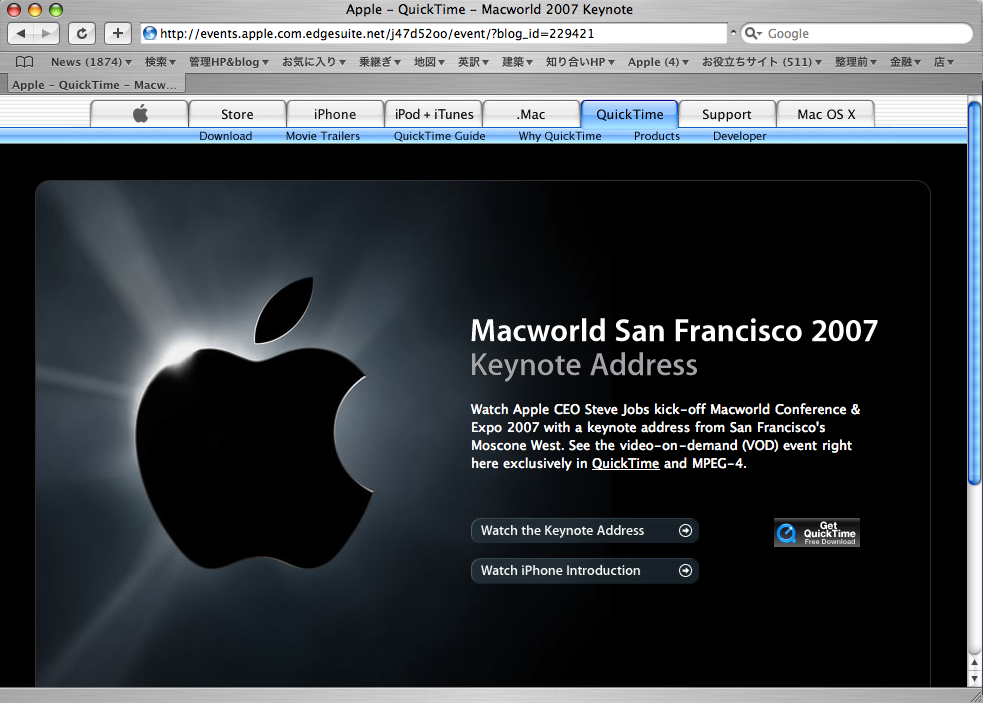Open the Download sub-navigation link
Screen dimensions: 983x703
[x=226, y=135]
